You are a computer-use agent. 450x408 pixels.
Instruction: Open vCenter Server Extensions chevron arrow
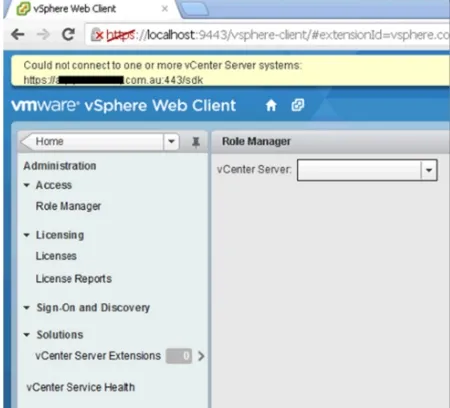201,356
